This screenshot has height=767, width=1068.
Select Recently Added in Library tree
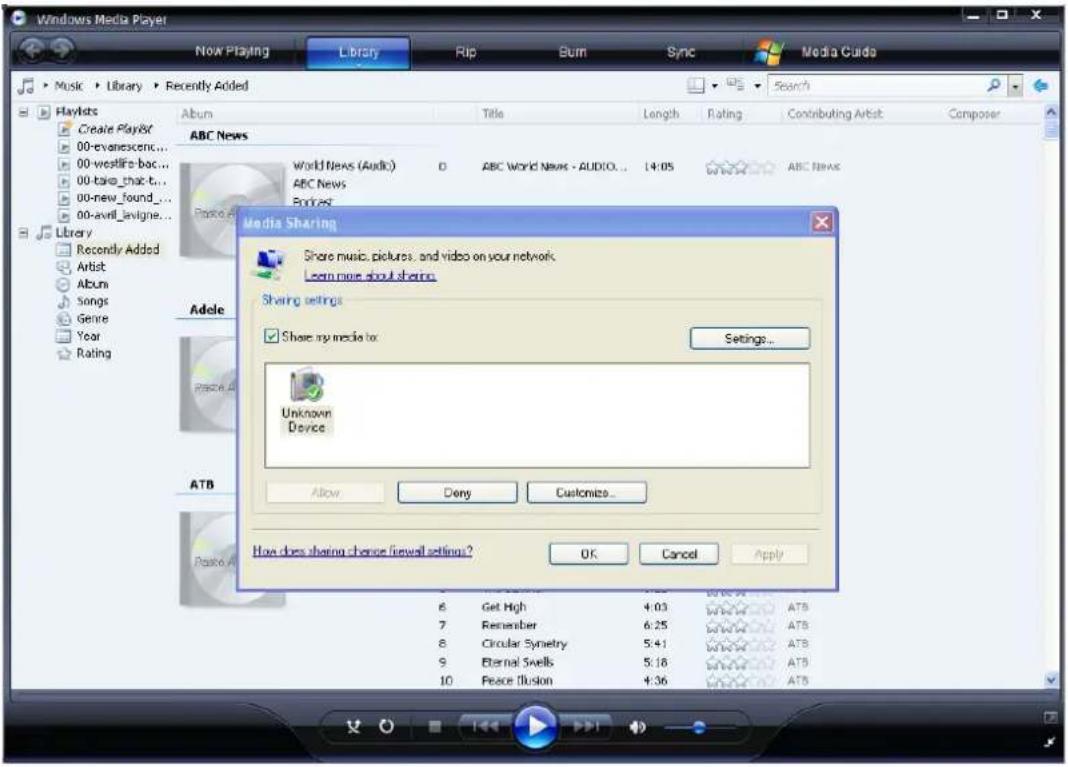point(118,249)
